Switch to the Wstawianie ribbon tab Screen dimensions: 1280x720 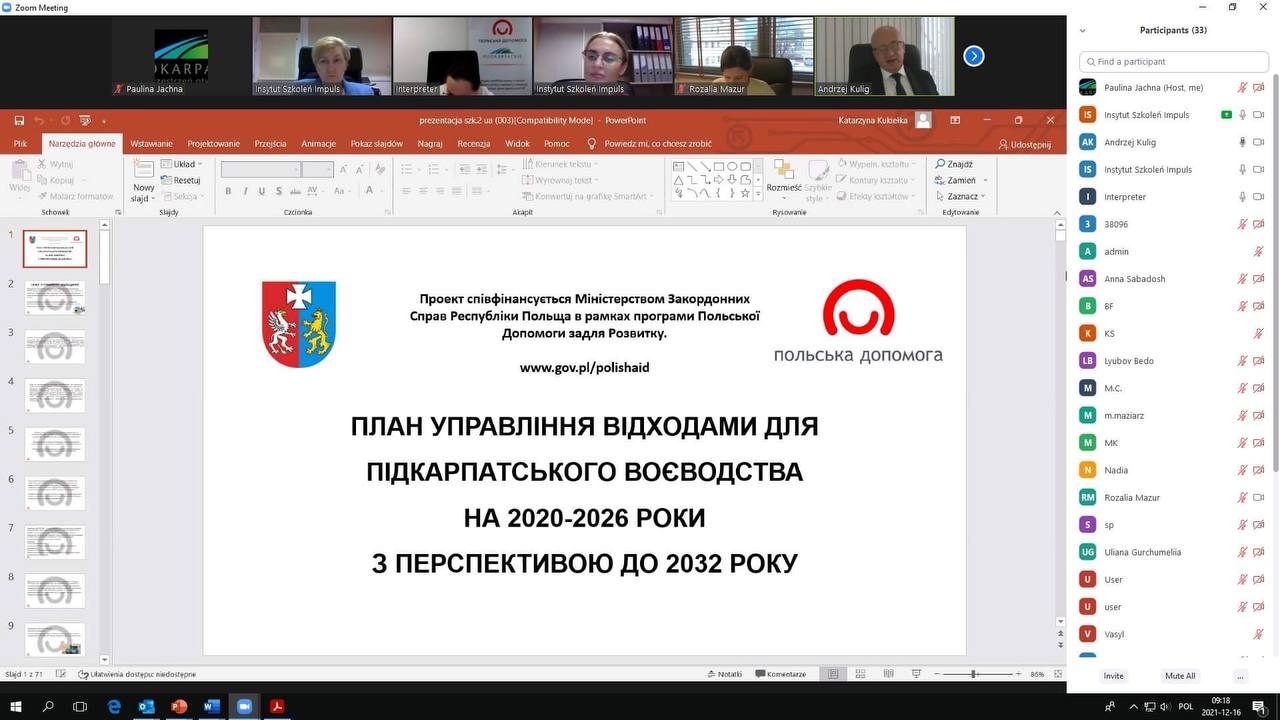pos(151,144)
